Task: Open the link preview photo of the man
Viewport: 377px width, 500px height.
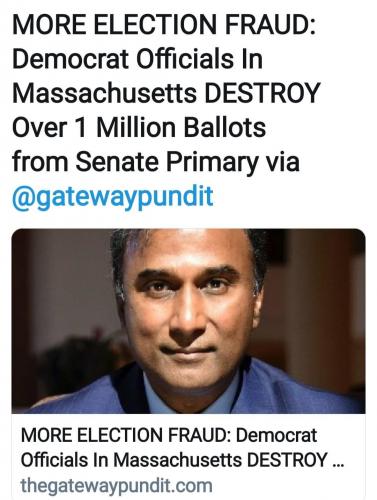Action: coord(188,321)
